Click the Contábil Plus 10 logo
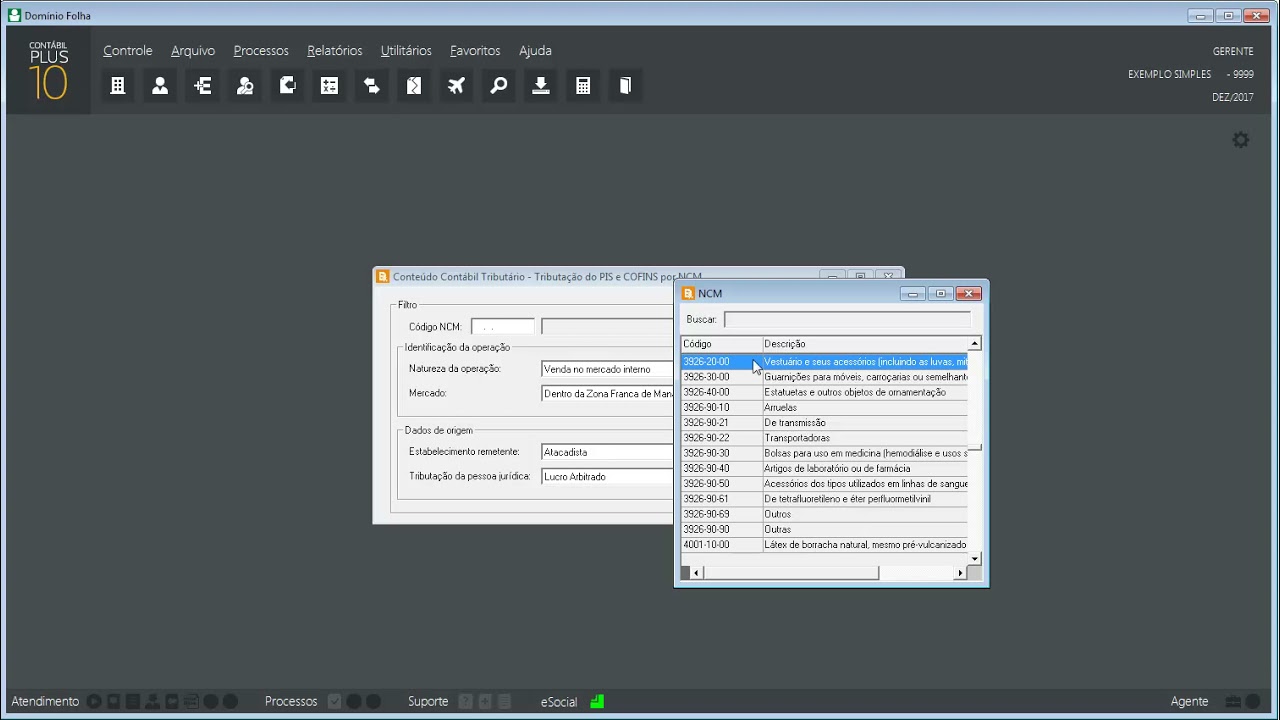Image resolution: width=1280 pixels, height=720 pixels. (48, 70)
